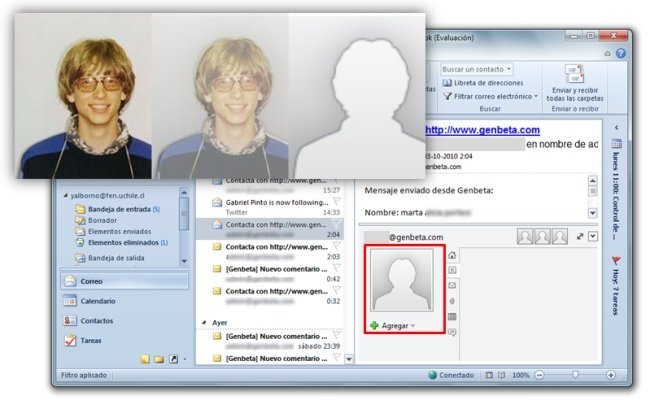650x413 pixels.
Task: Open the navigation pane configure buttons arrow
Action: click(185, 359)
